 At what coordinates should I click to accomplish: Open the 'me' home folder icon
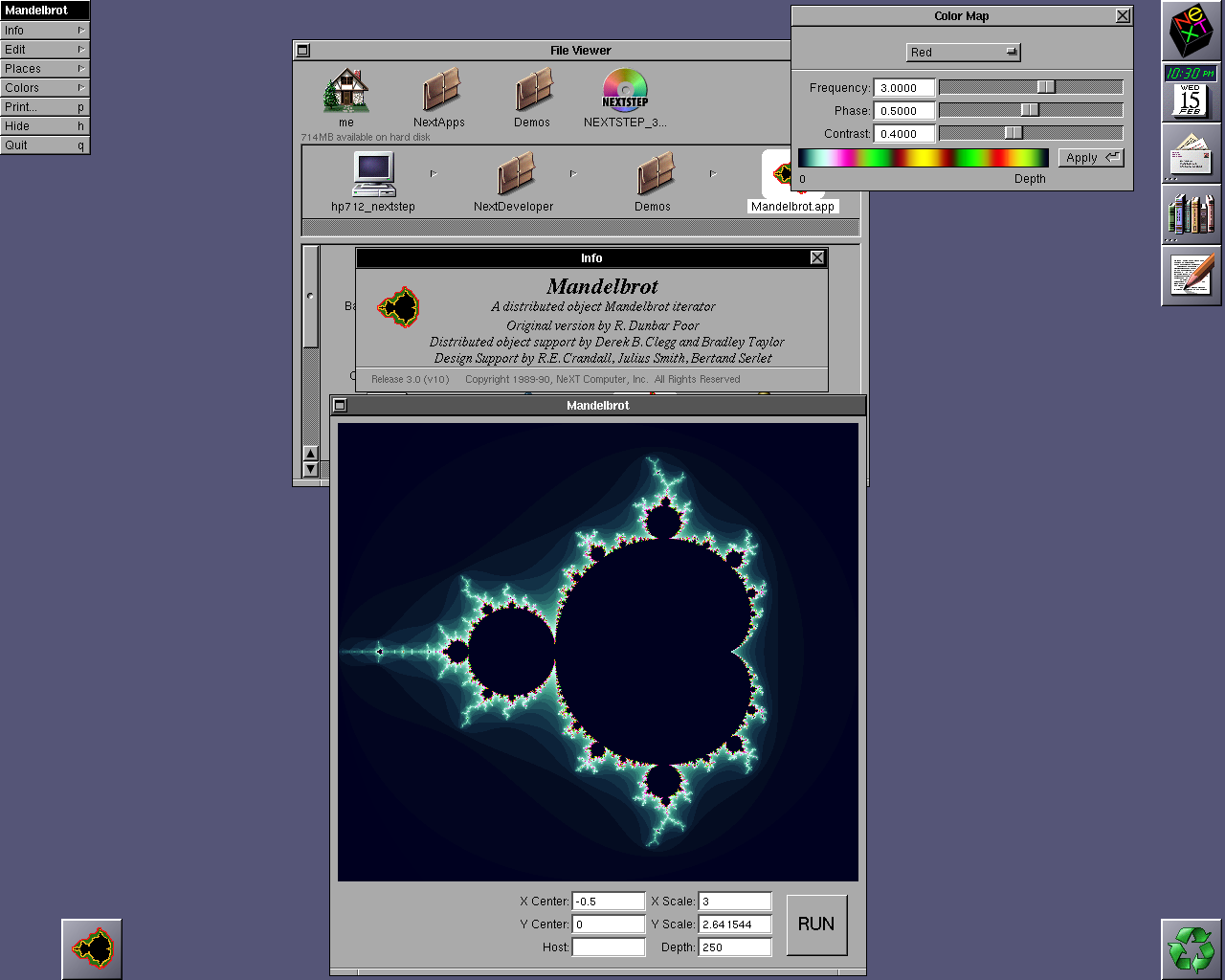point(346,92)
